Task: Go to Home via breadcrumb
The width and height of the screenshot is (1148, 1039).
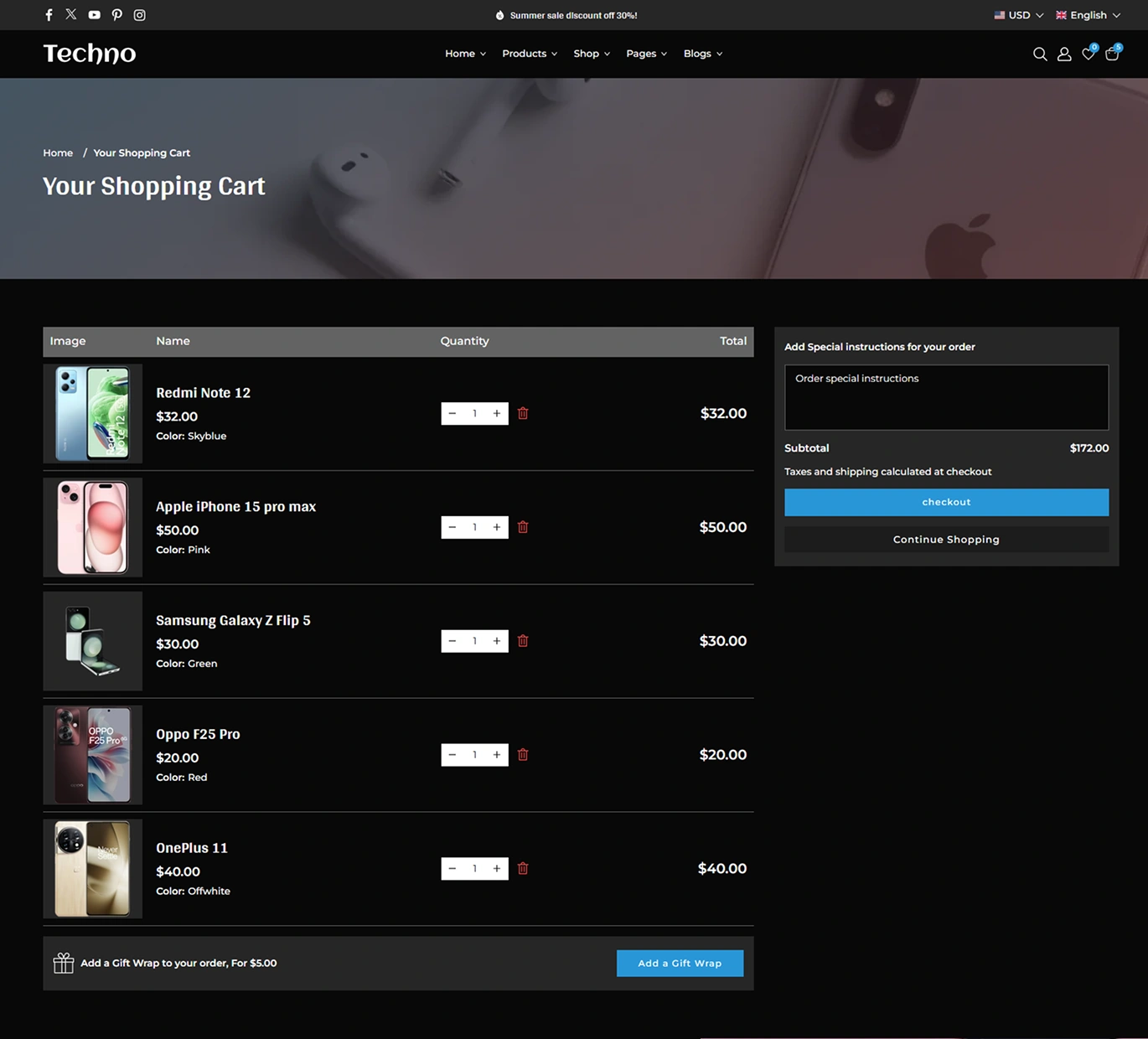Action: pos(58,152)
